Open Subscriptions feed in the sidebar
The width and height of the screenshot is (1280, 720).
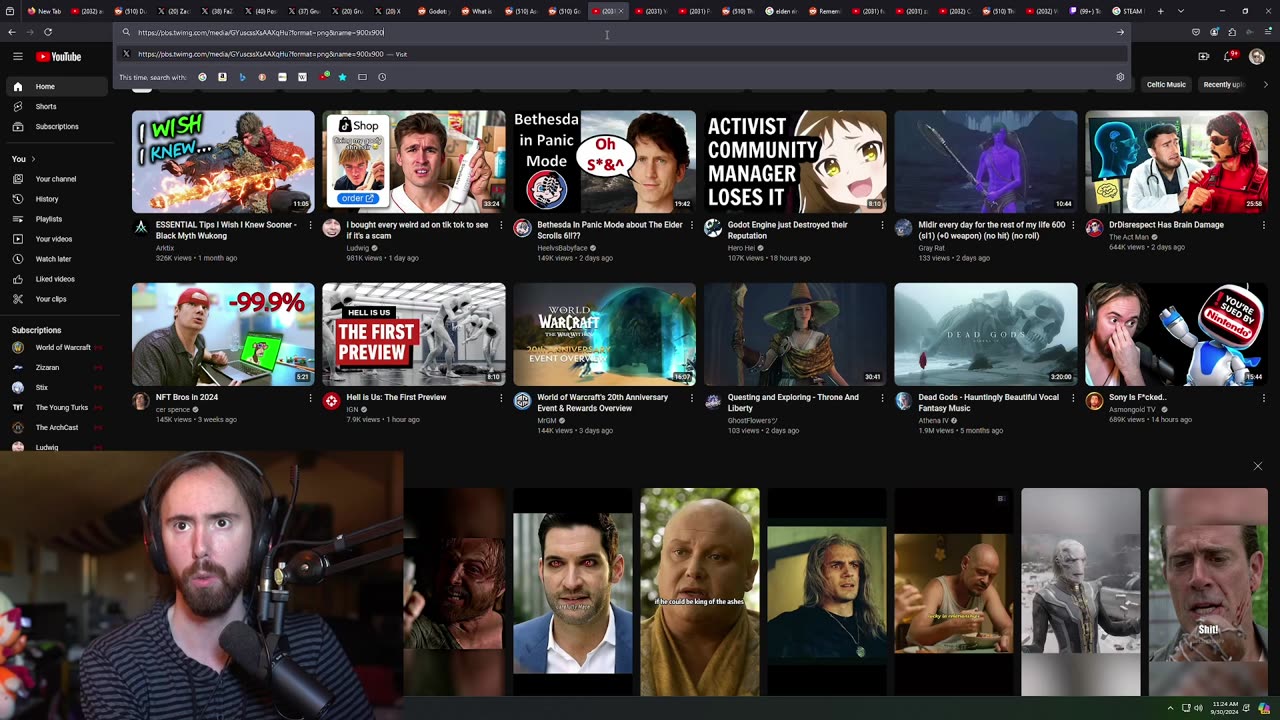click(x=57, y=126)
